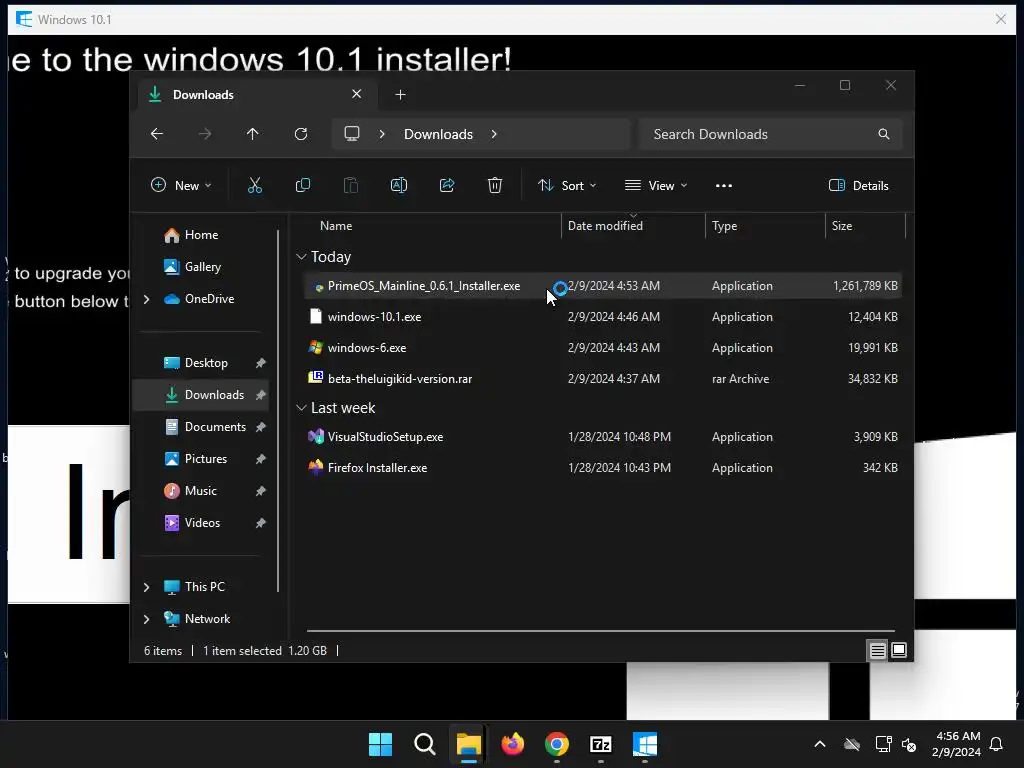Unpin Pictures from Quick access
The height and width of the screenshot is (768, 1024).
tap(261, 459)
